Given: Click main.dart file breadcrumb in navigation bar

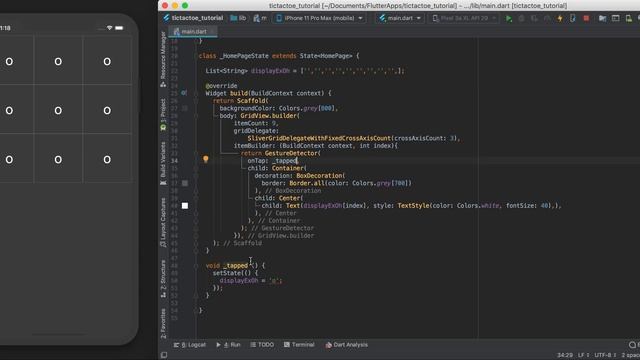Looking at the screenshot, I should click(260, 18).
